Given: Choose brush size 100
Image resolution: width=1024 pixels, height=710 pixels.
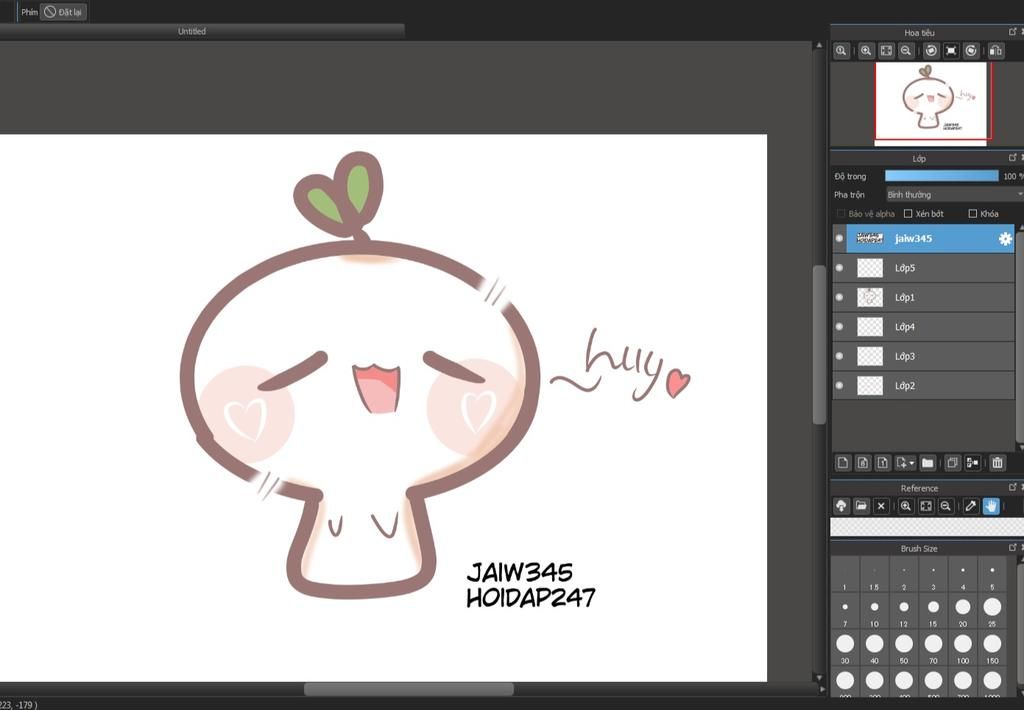Looking at the screenshot, I should (963, 648).
